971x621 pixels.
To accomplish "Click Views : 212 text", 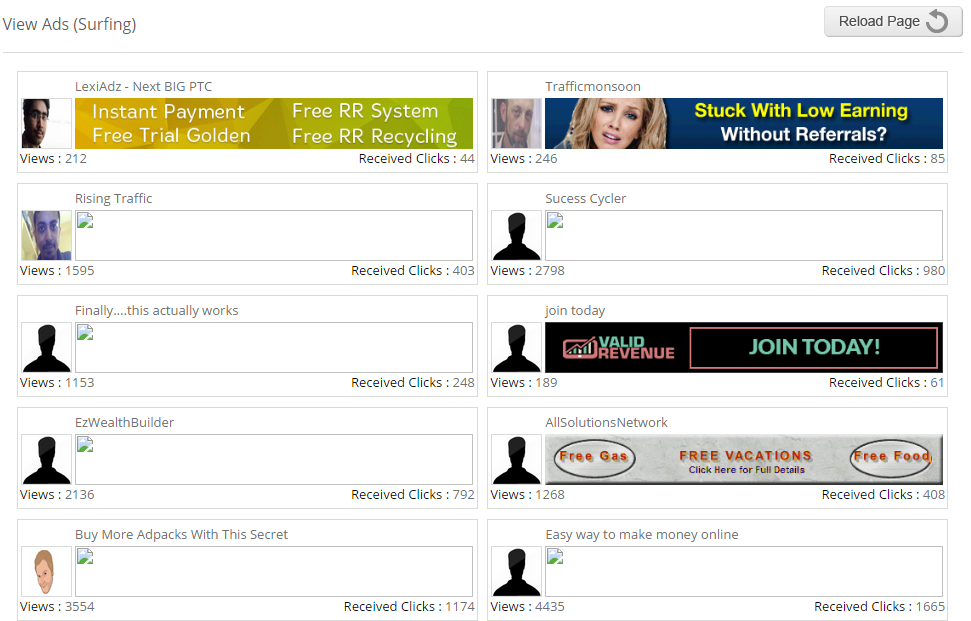I will click(x=53, y=159).
